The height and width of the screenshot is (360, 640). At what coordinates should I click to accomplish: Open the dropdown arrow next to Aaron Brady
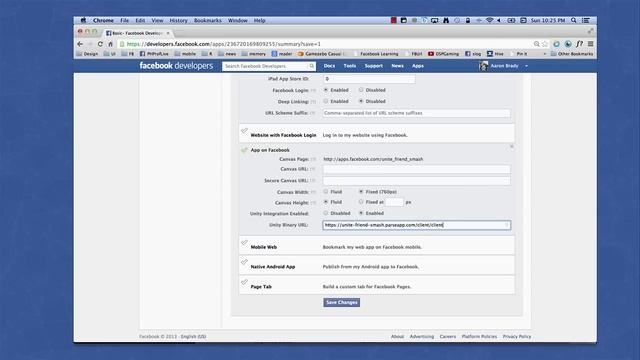tap(526, 66)
